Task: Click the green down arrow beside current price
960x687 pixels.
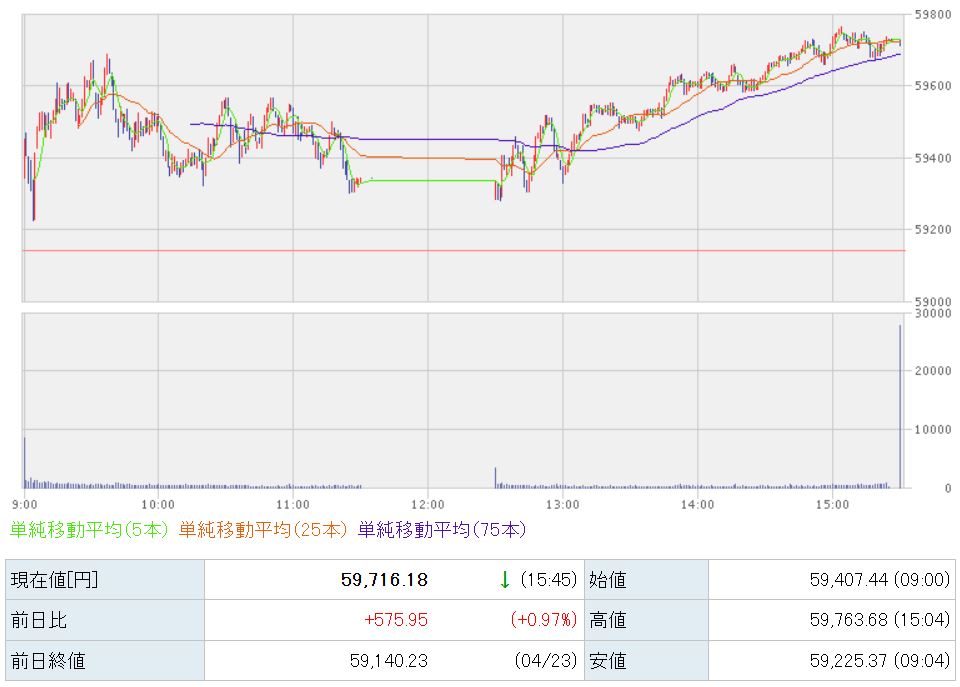Action: (x=505, y=579)
